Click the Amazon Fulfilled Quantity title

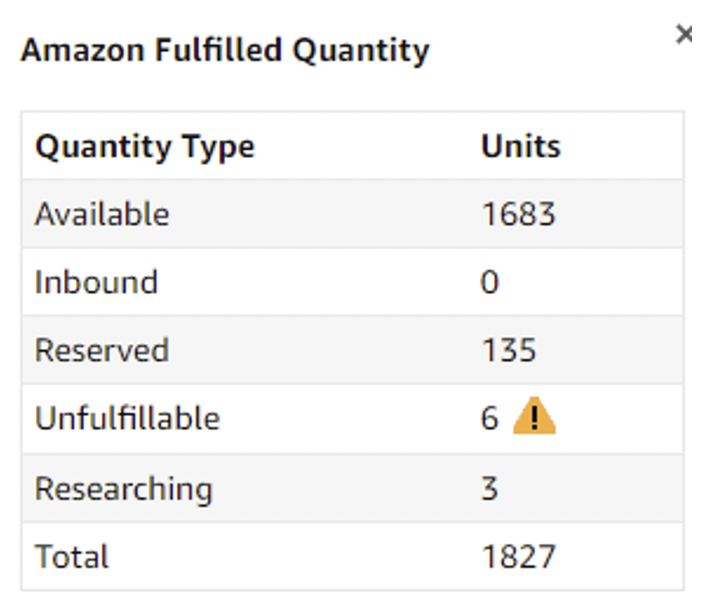pyautogui.click(x=225, y=50)
